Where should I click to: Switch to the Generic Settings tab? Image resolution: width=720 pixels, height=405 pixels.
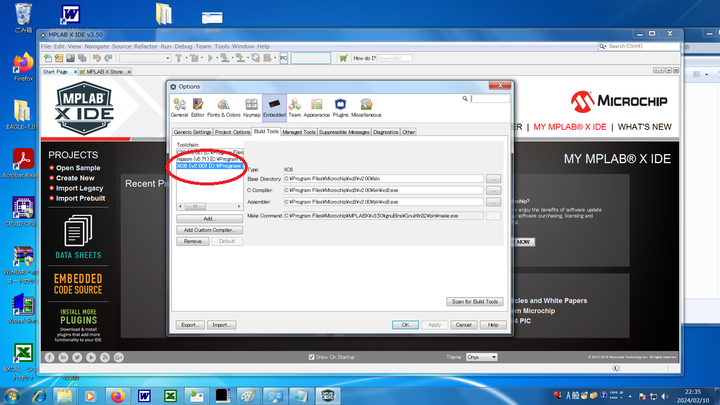pos(192,131)
